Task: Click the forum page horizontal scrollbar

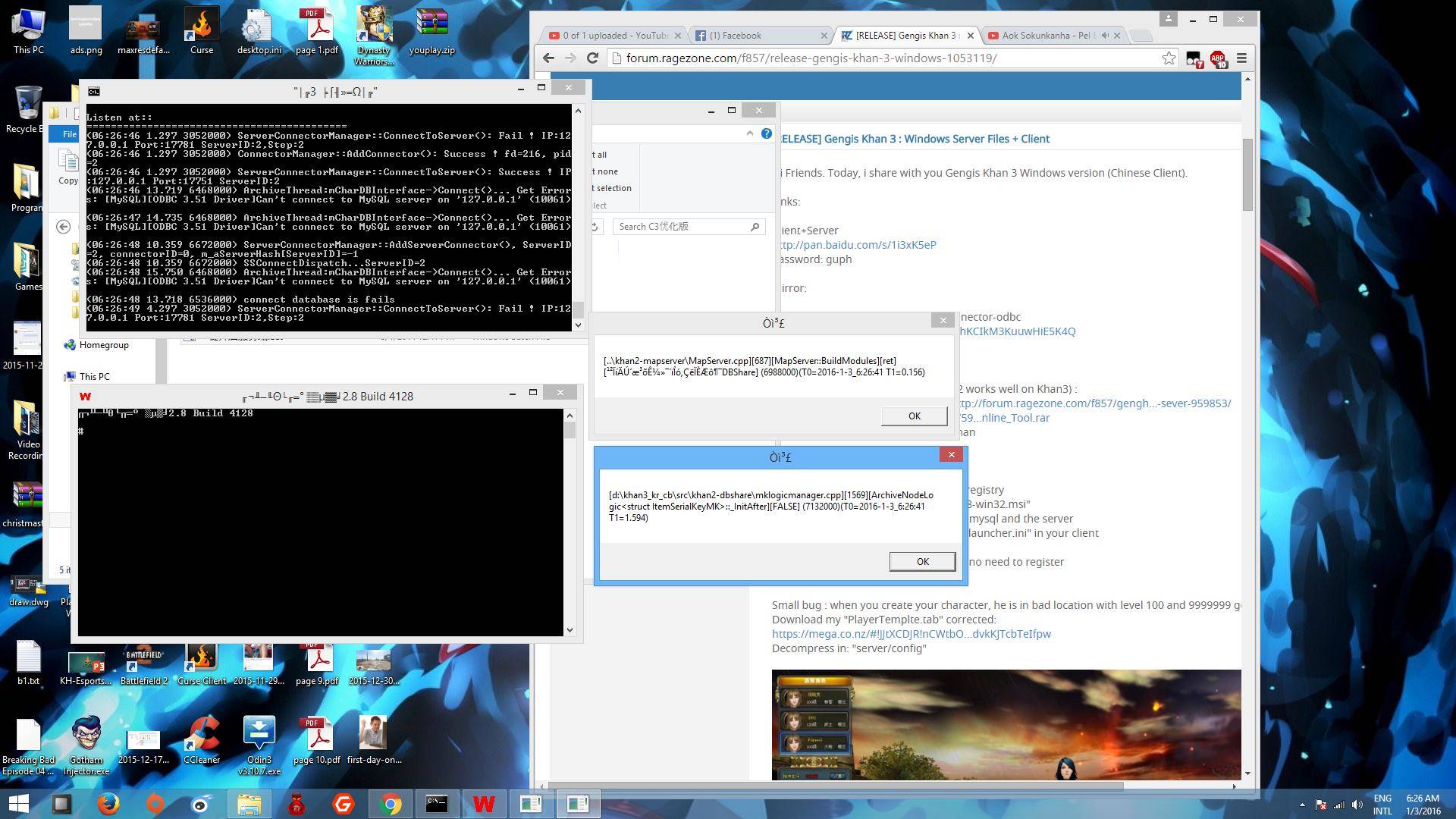Action: coord(834,786)
